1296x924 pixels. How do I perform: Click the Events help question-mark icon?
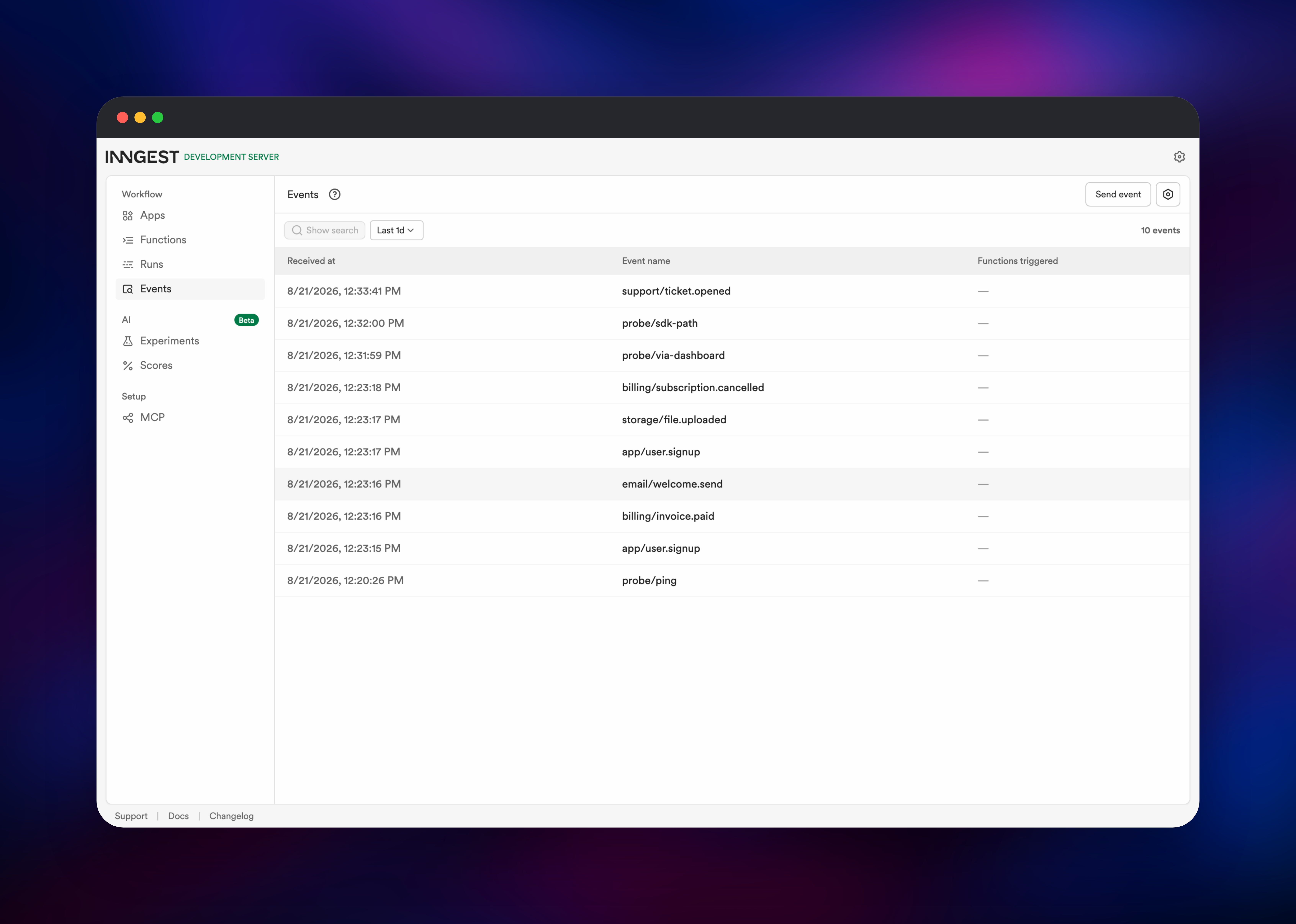point(335,195)
